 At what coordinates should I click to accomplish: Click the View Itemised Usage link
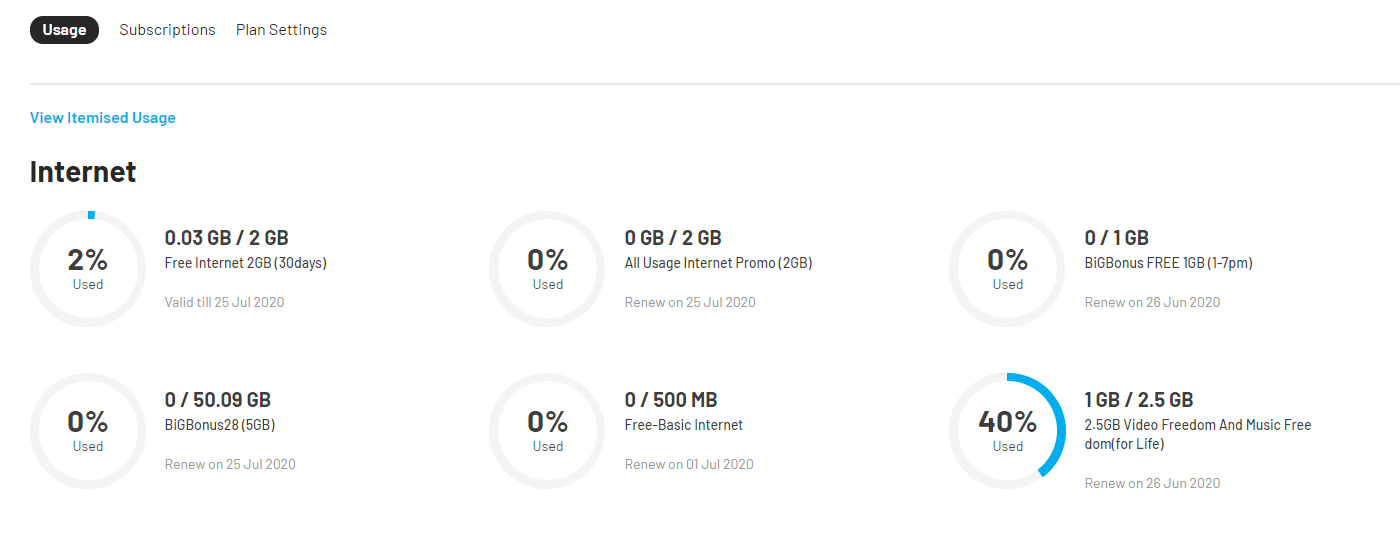click(103, 118)
